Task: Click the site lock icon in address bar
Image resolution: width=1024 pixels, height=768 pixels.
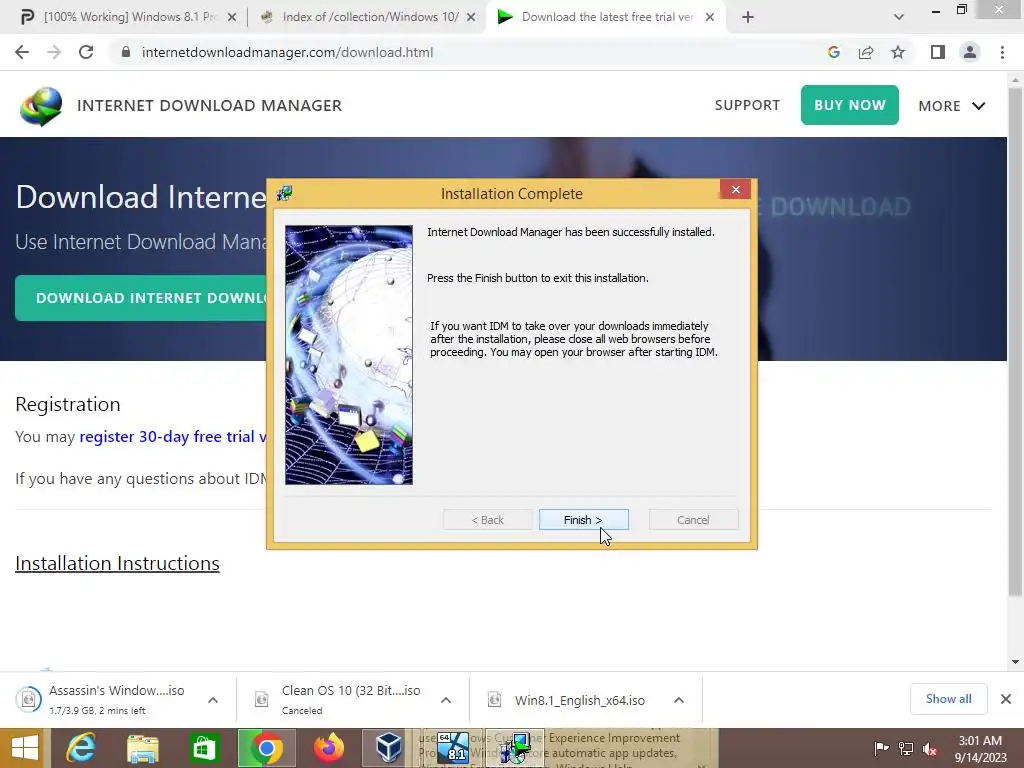Action: click(126, 52)
